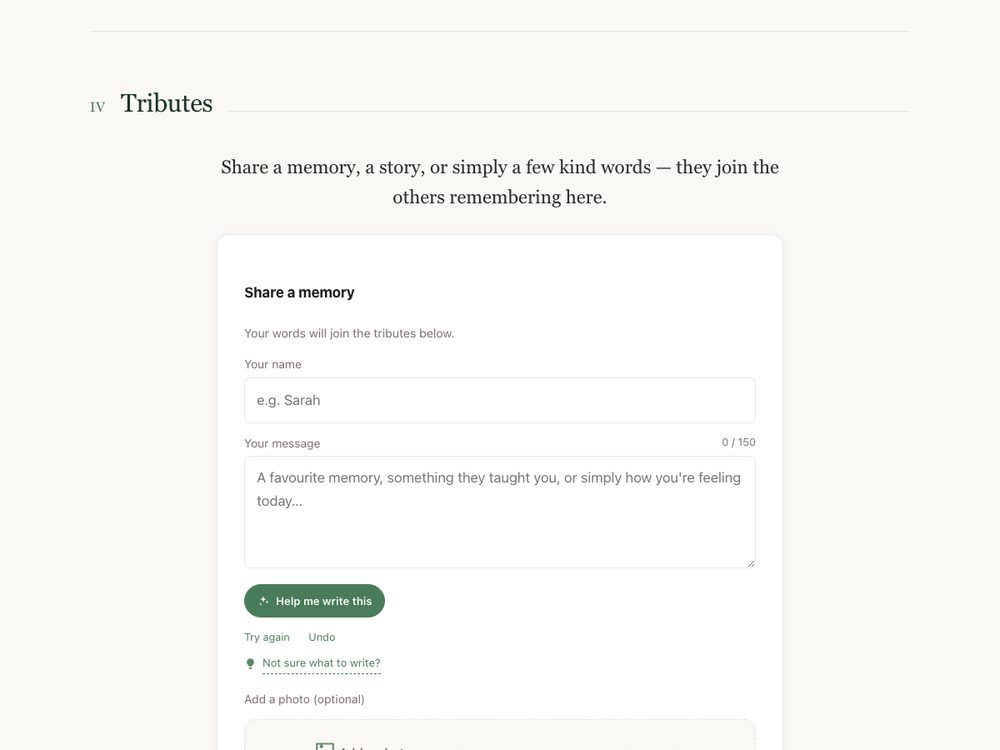Click the IV section numeral
Screen dimensions: 1000x750
98,107
